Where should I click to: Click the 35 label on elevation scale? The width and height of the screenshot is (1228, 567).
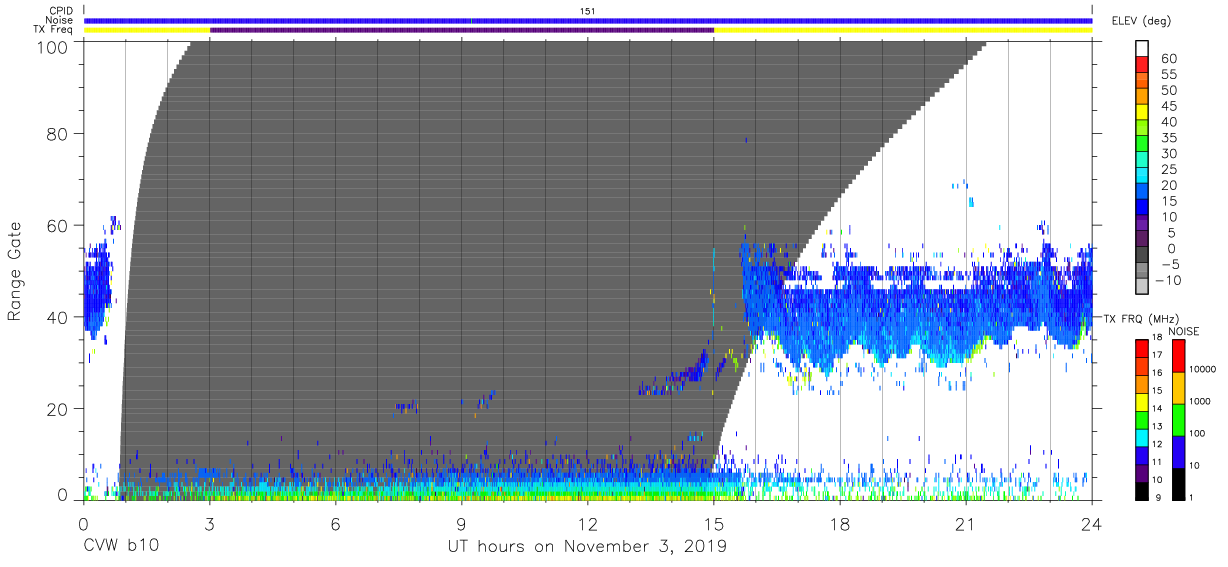pos(1169,138)
